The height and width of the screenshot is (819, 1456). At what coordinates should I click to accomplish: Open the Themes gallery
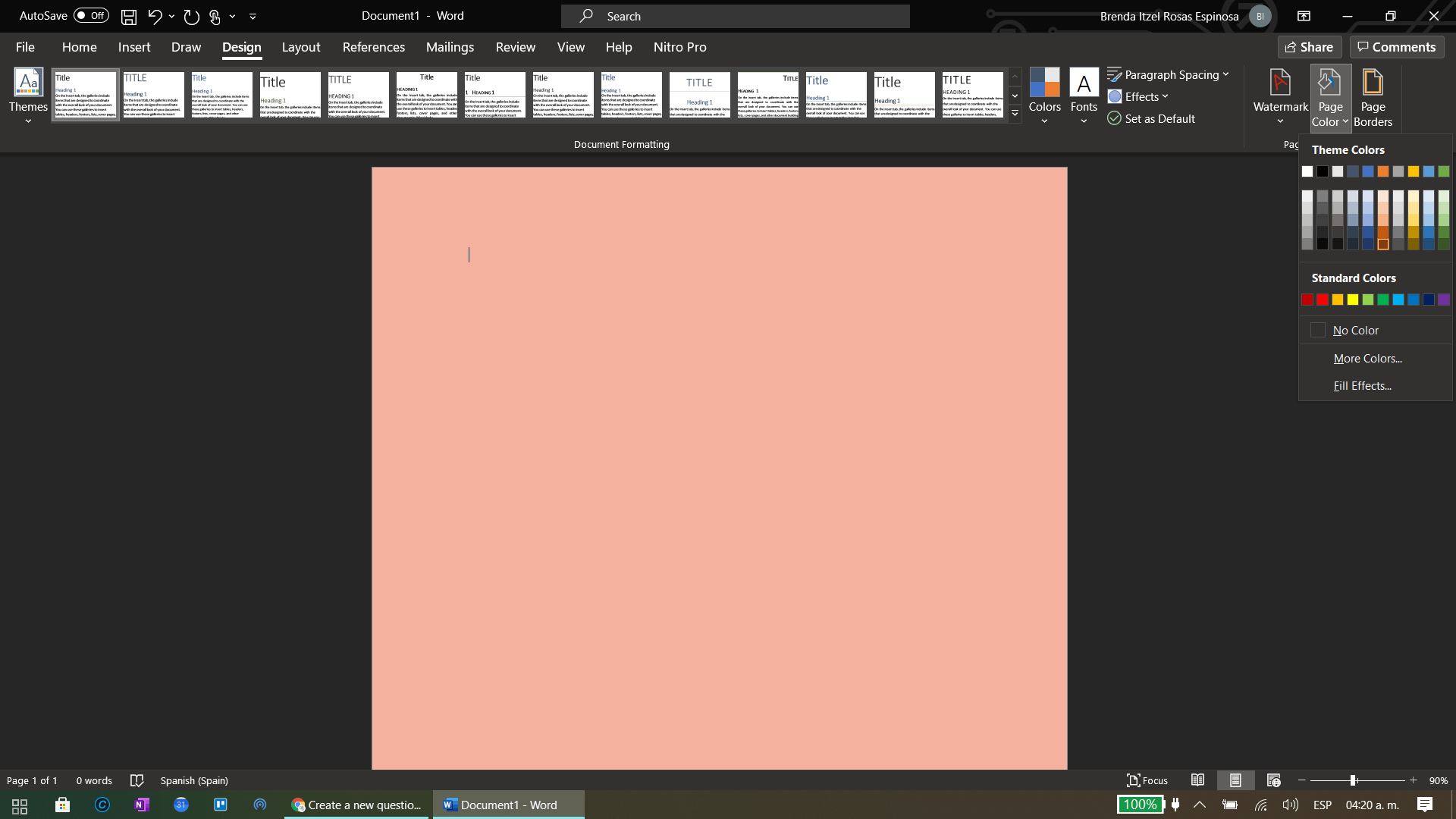tap(28, 95)
